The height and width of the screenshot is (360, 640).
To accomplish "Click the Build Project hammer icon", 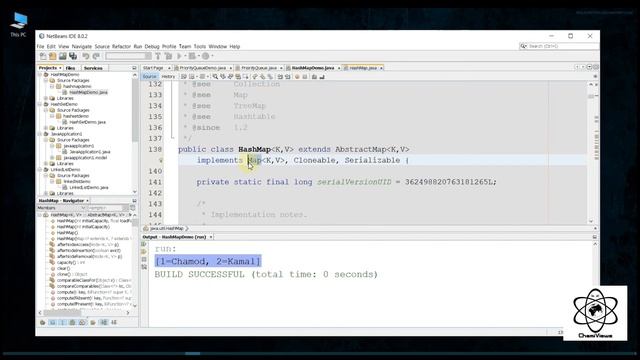I will [x=158, y=56].
